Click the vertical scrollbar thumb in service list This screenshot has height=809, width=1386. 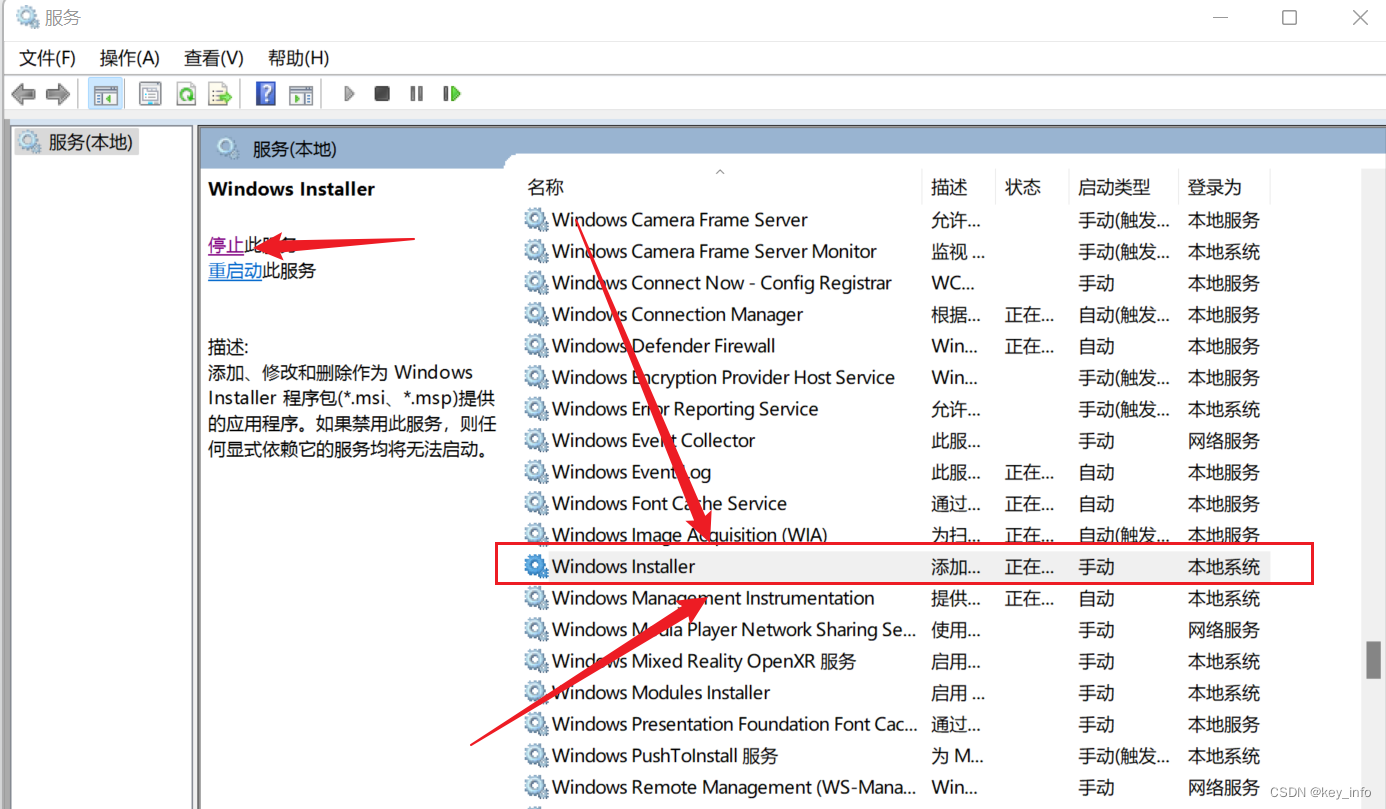[x=1374, y=660]
